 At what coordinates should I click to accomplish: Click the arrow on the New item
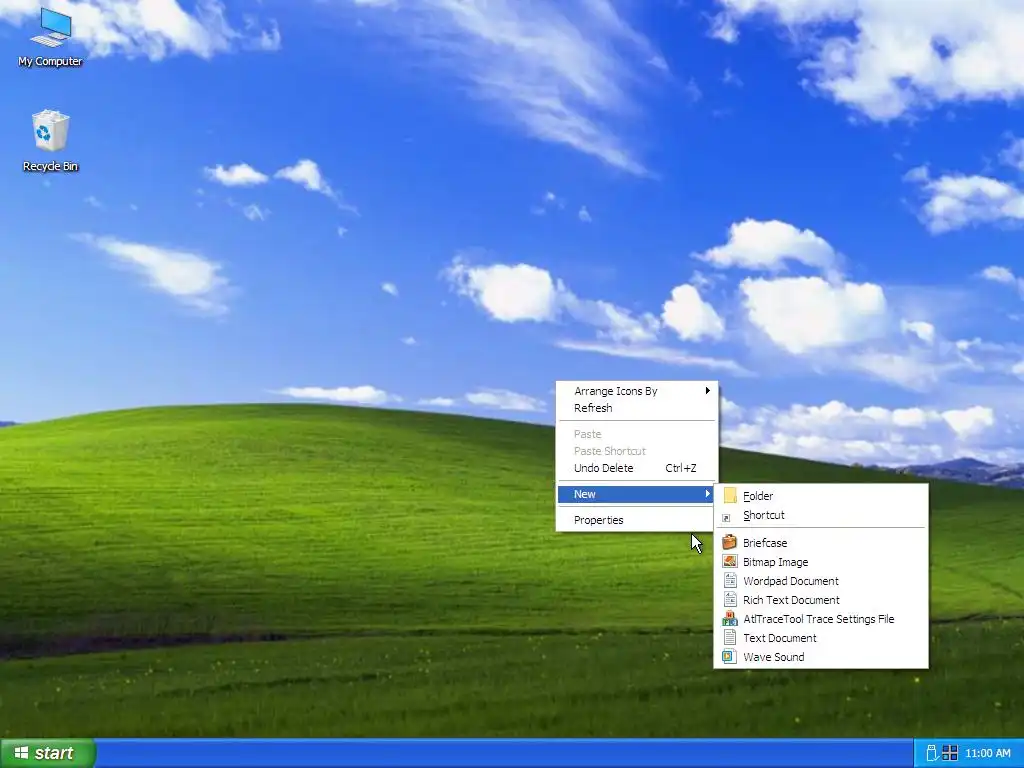tap(707, 494)
